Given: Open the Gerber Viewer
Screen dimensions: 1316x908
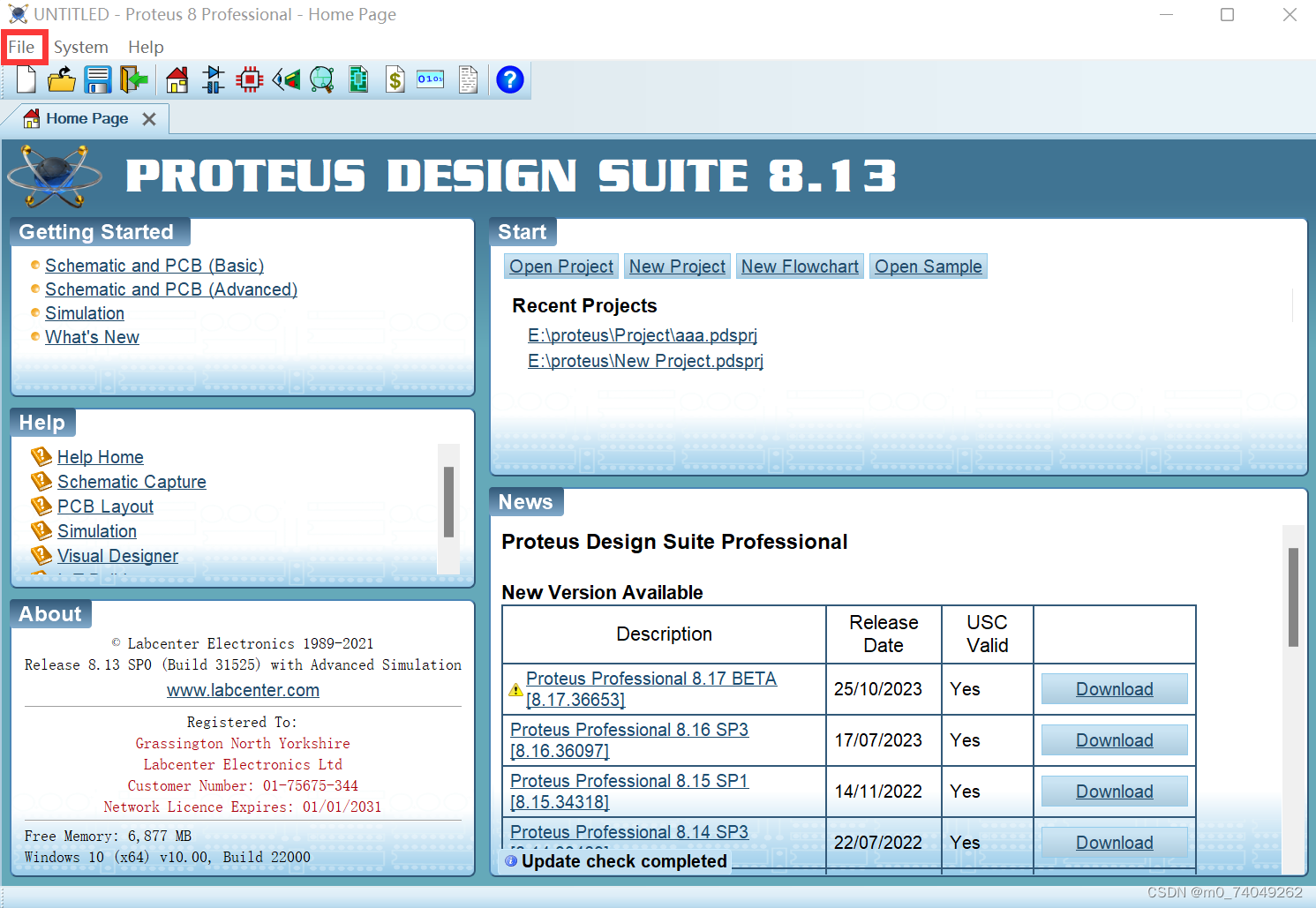Looking at the screenshot, I should (x=321, y=79).
